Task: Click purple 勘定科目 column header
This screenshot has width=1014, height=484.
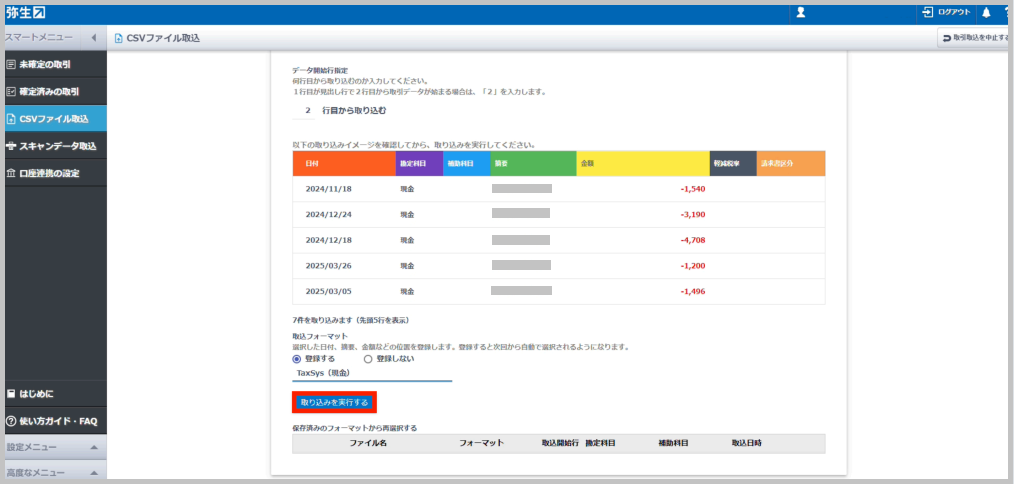Action: pyautogui.click(x=419, y=164)
